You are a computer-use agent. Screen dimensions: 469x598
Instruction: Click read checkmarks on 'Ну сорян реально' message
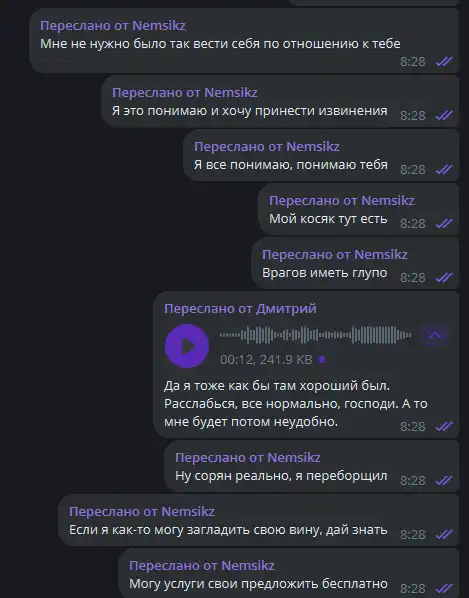tap(444, 481)
